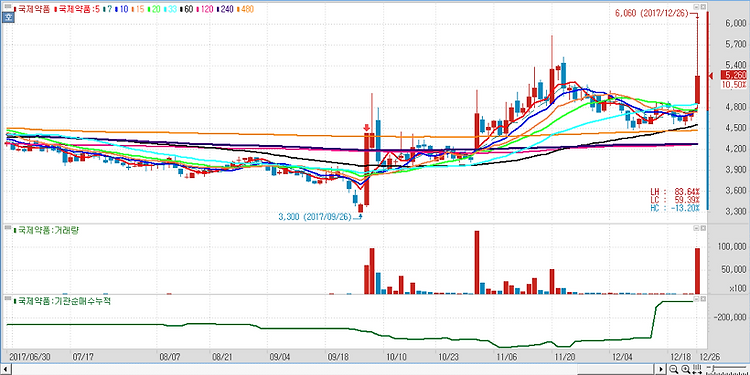Click the 10/10 date on the time axis
750x375 pixels.
[x=396, y=356]
